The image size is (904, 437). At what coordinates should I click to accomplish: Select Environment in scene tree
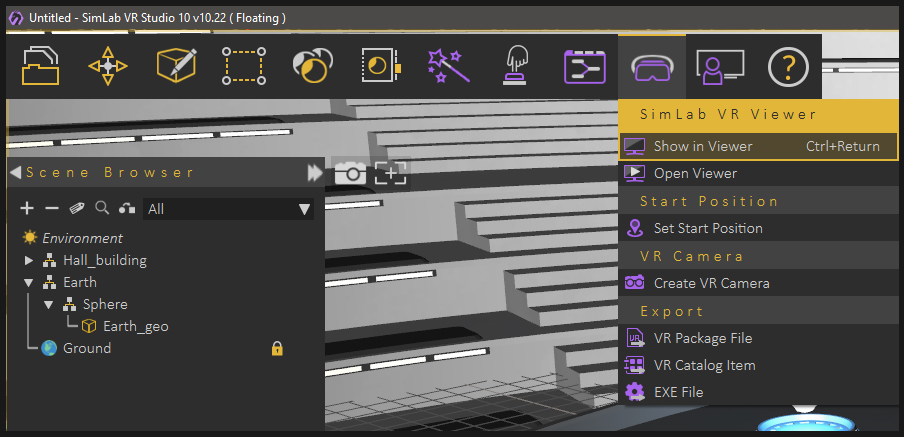[82, 238]
